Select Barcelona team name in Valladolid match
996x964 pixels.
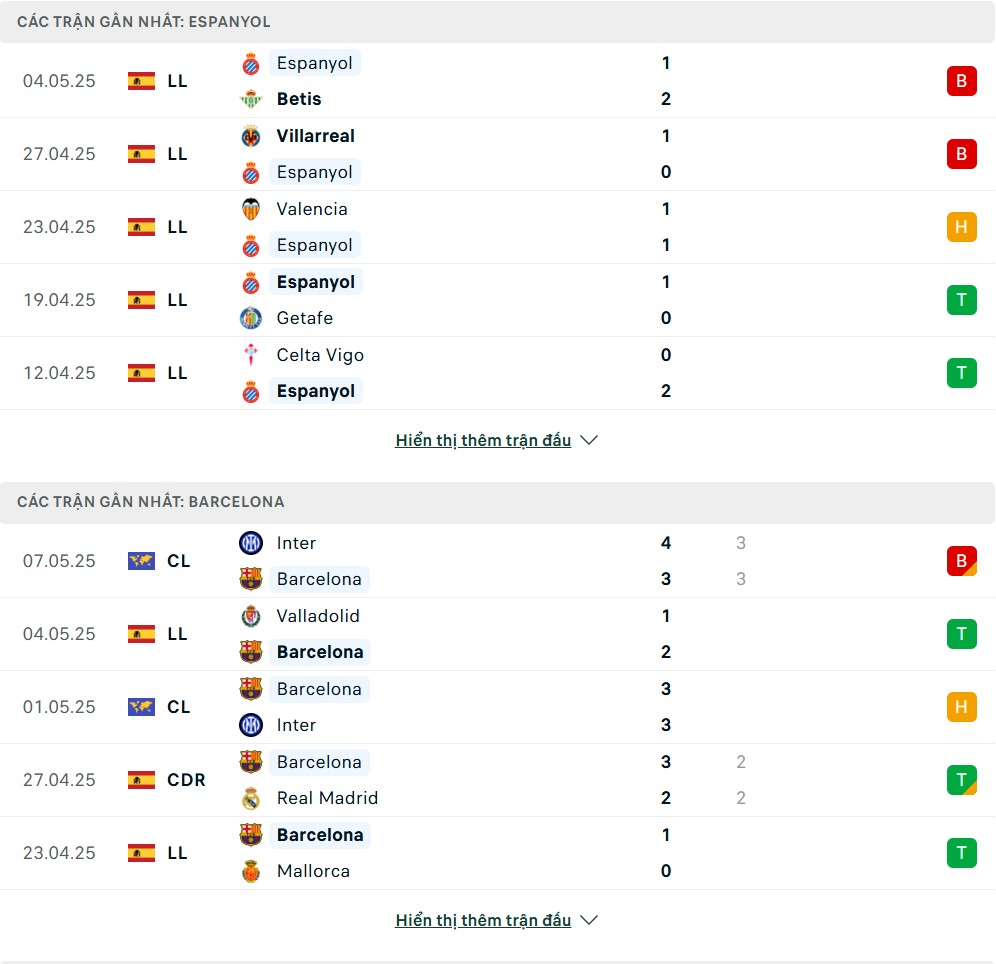pyautogui.click(x=320, y=652)
